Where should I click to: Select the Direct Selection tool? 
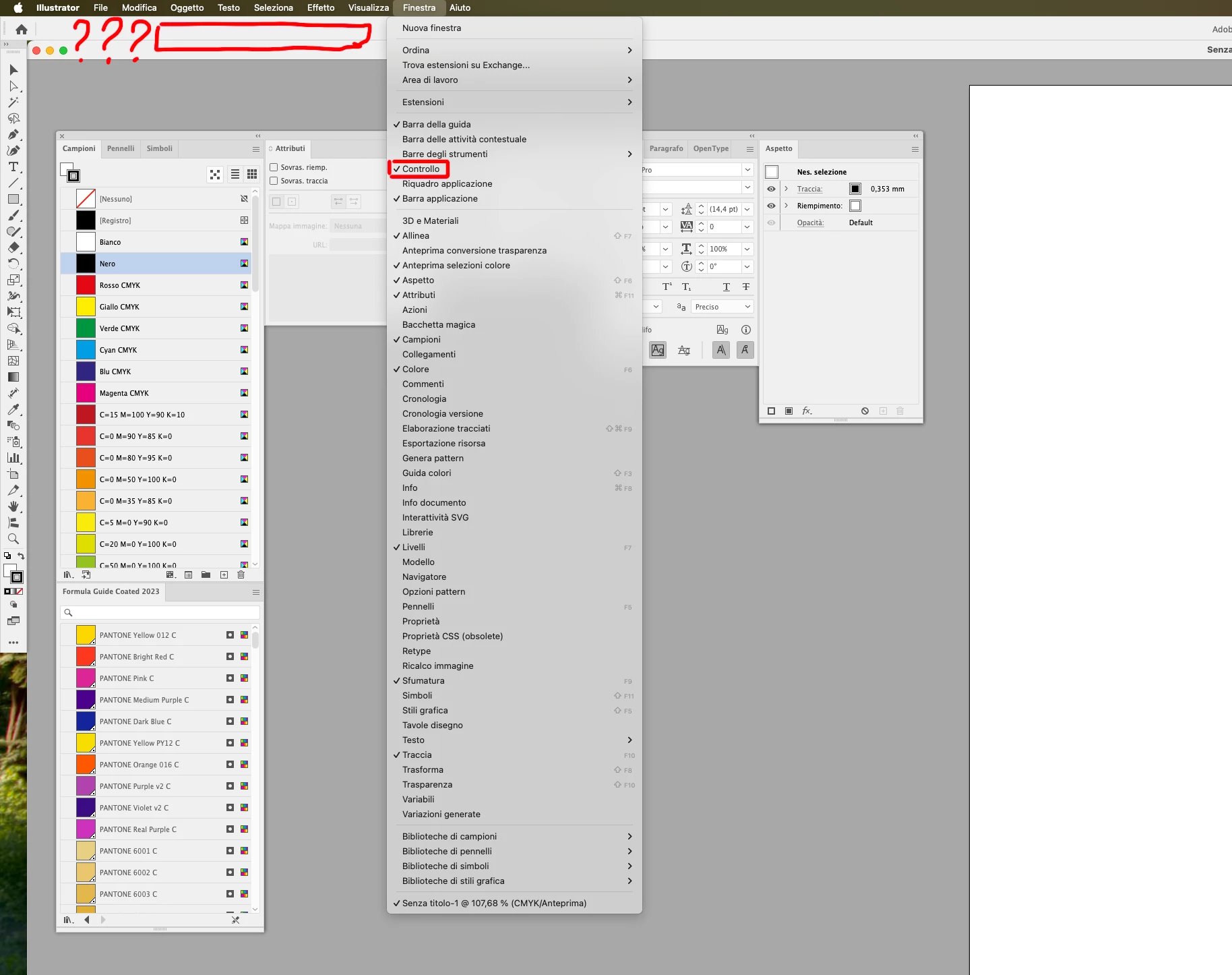(13, 86)
